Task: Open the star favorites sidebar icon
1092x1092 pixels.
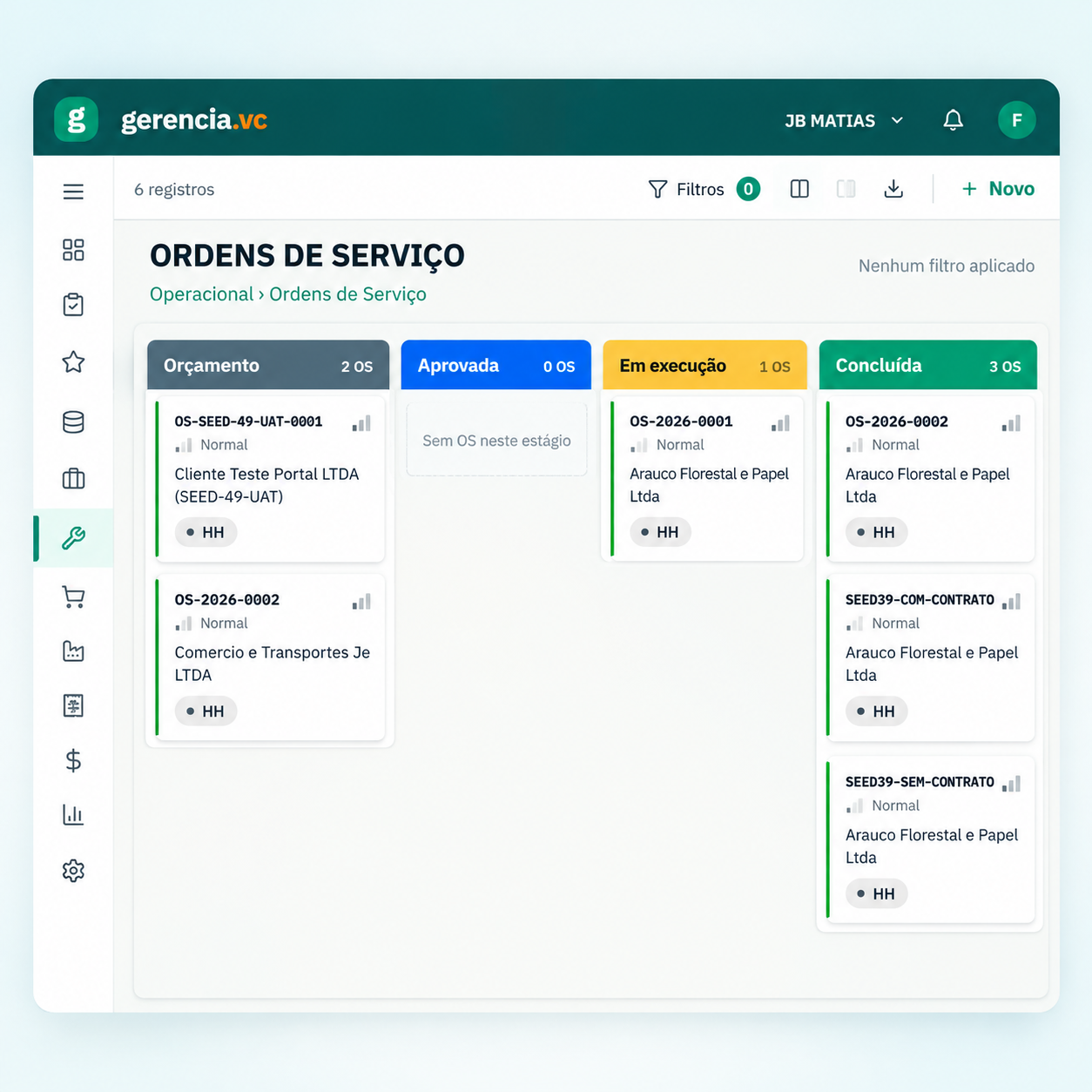Action: tap(73, 361)
